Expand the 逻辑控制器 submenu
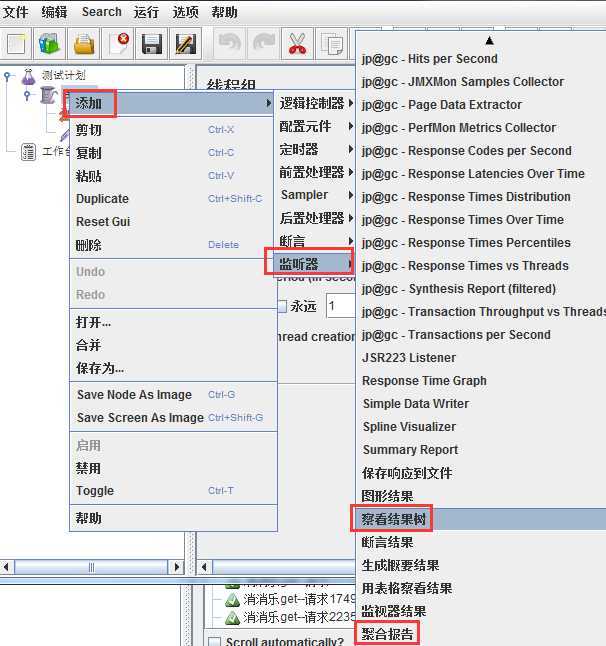The width and height of the screenshot is (606, 646). point(316,103)
